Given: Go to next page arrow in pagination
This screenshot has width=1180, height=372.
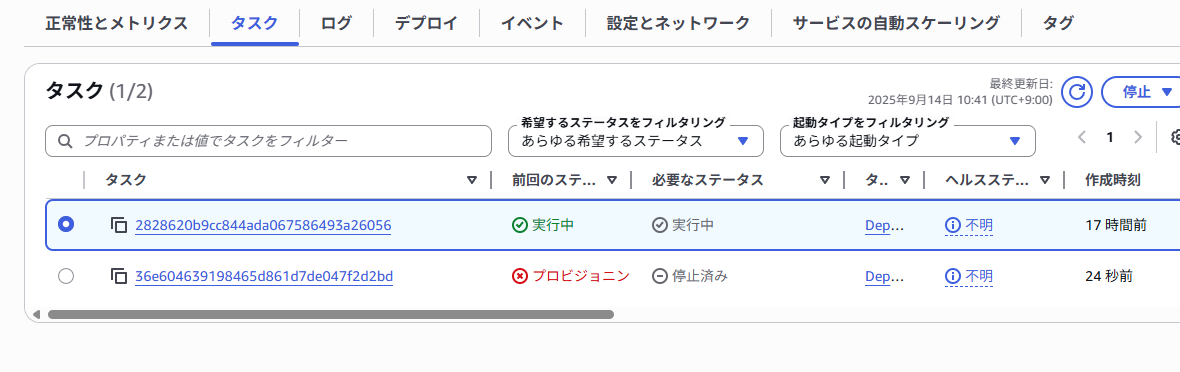Looking at the screenshot, I should coord(1138,137).
